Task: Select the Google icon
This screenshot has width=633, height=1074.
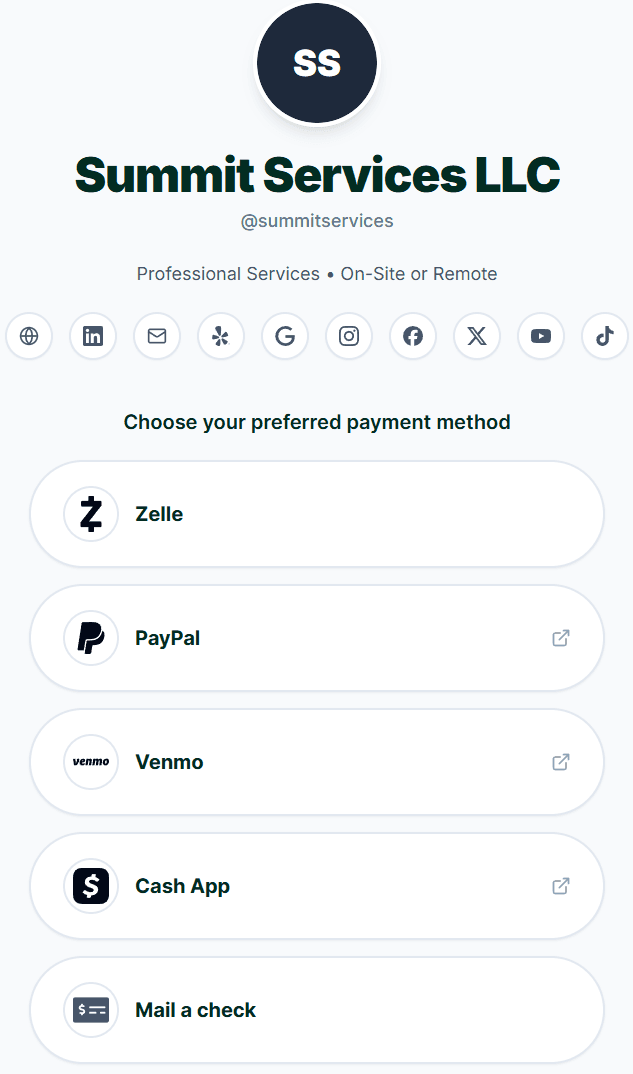Action: 284,336
